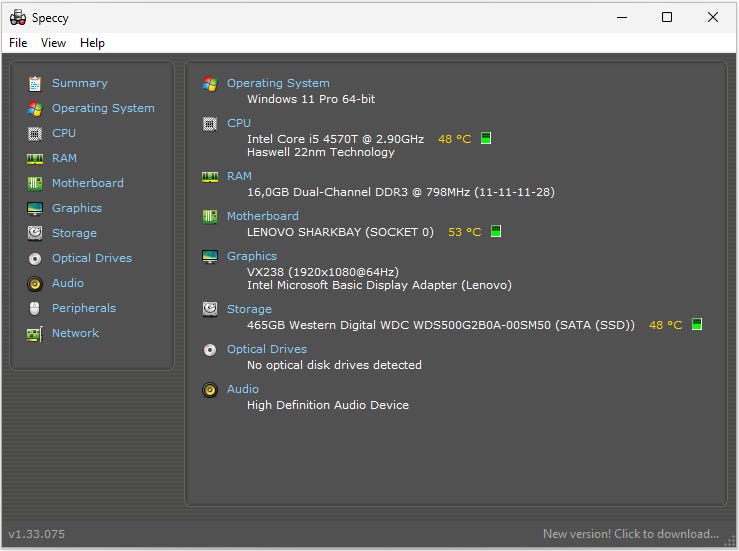Select Motherboard in the sidebar list

click(88, 183)
